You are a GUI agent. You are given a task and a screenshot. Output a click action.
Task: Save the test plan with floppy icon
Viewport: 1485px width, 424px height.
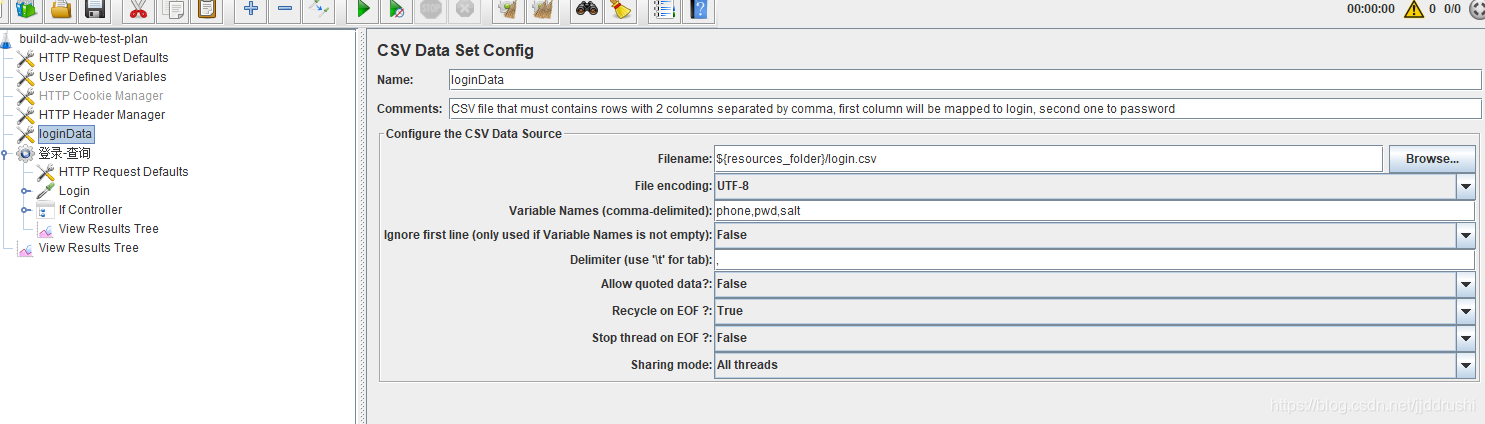(95, 10)
